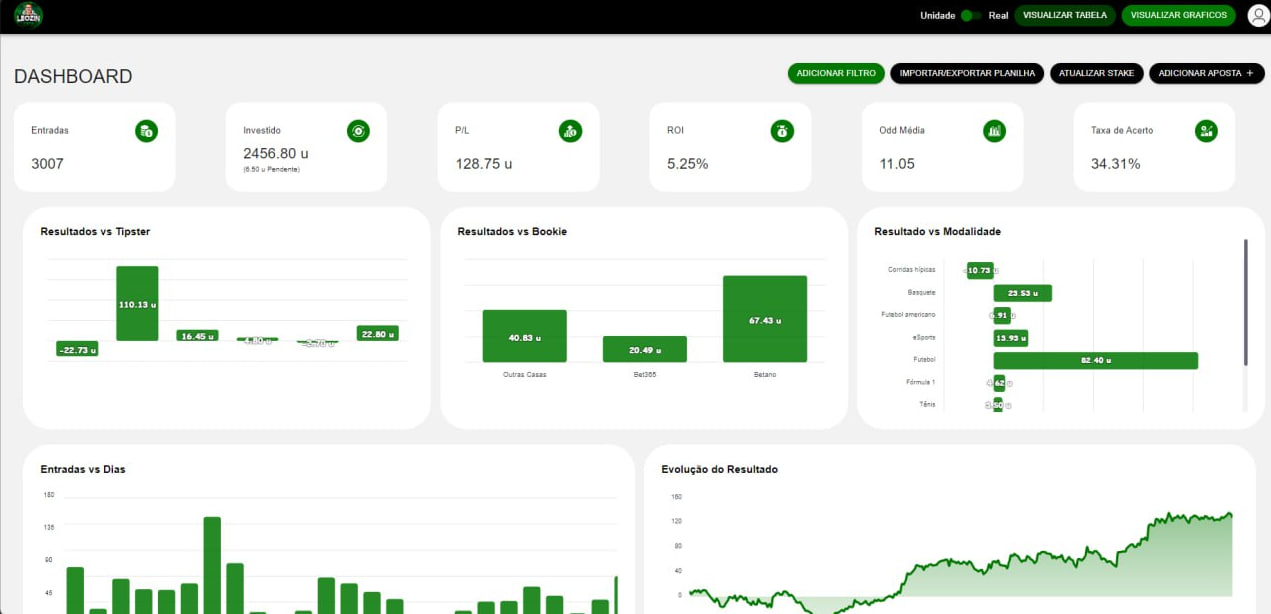Click the Atualizar Stake button
The width and height of the screenshot is (1271, 614).
[1096, 73]
